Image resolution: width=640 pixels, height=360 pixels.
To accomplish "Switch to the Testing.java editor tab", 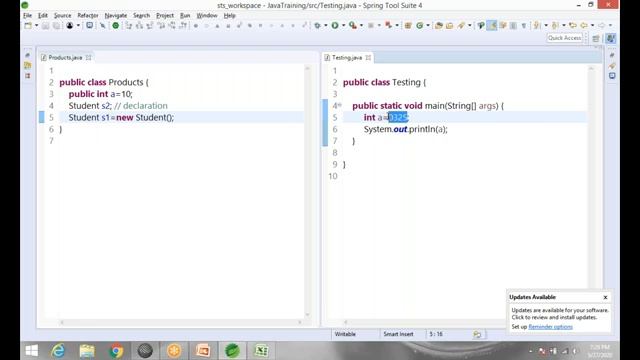I will [x=347, y=58].
